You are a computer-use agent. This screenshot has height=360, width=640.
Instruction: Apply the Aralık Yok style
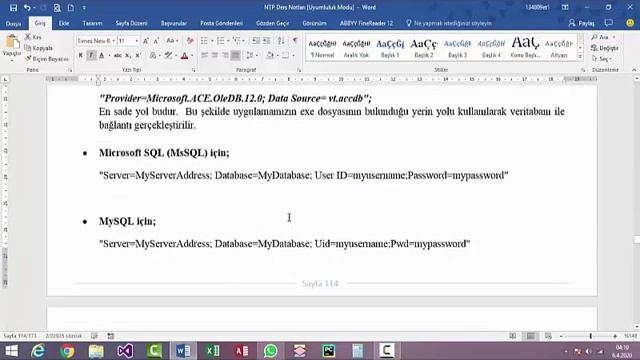(356, 48)
